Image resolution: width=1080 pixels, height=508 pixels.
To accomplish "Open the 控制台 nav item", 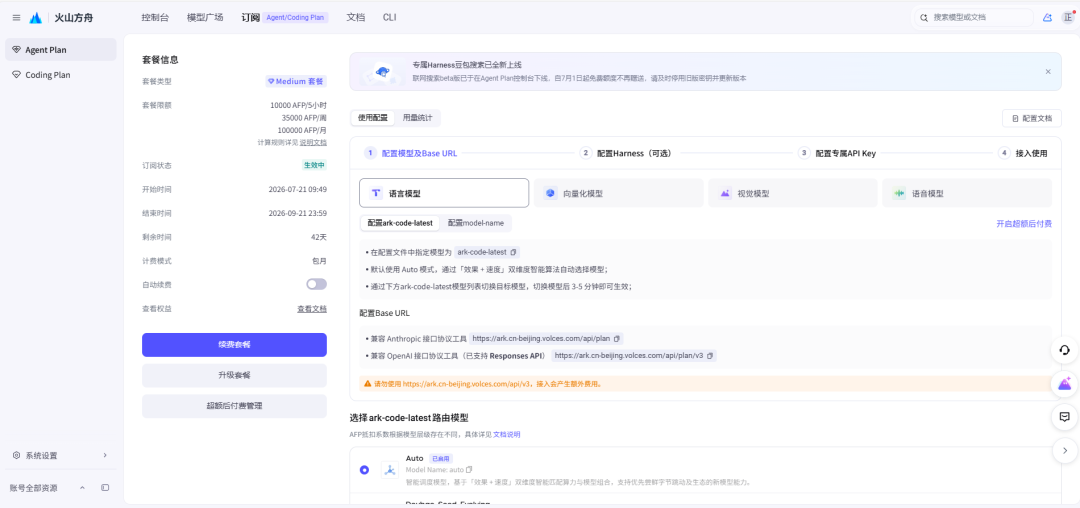I will click(x=155, y=18).
